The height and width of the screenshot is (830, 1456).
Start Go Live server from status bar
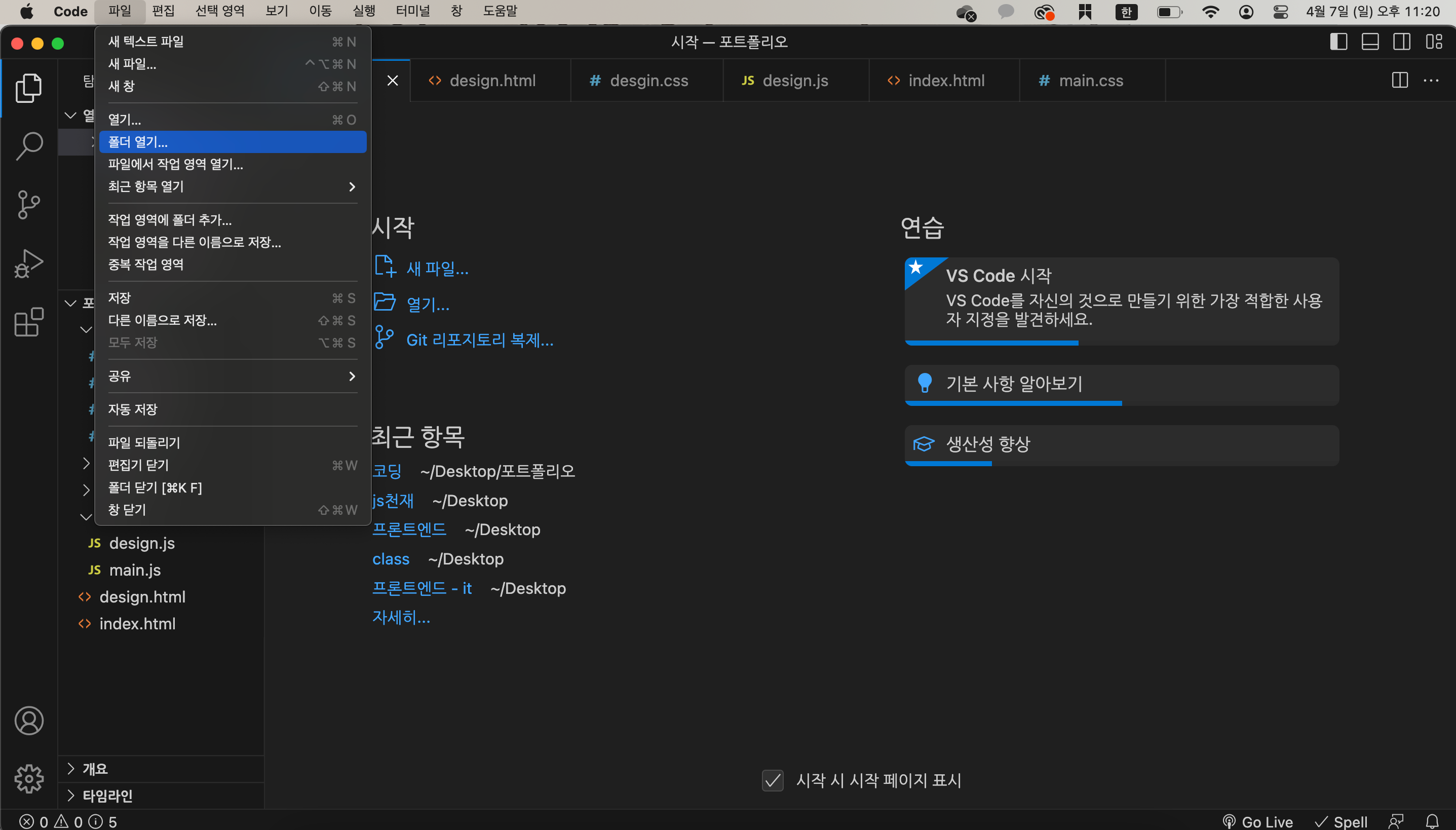point(1258,821)
